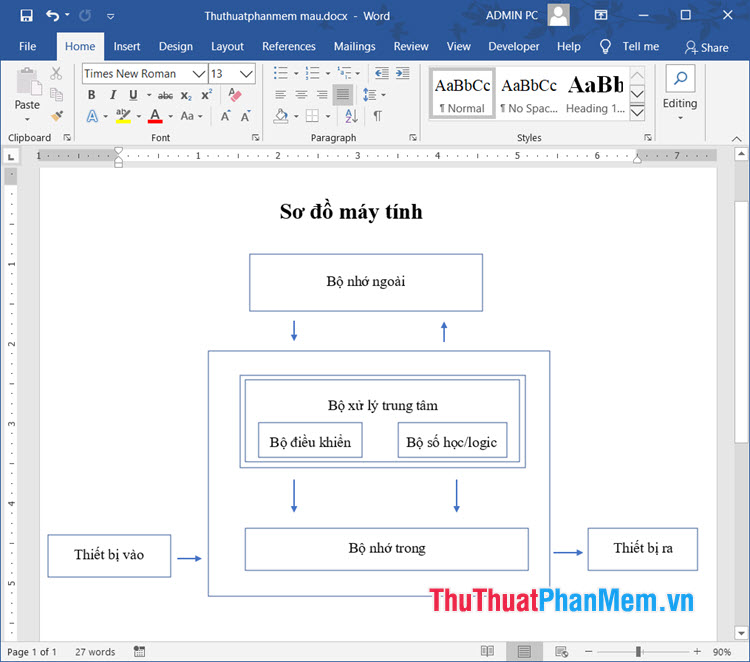This screenshot has width=750, height=662.
Task: Click the Bullets list icon
Action: coord(281,73)
